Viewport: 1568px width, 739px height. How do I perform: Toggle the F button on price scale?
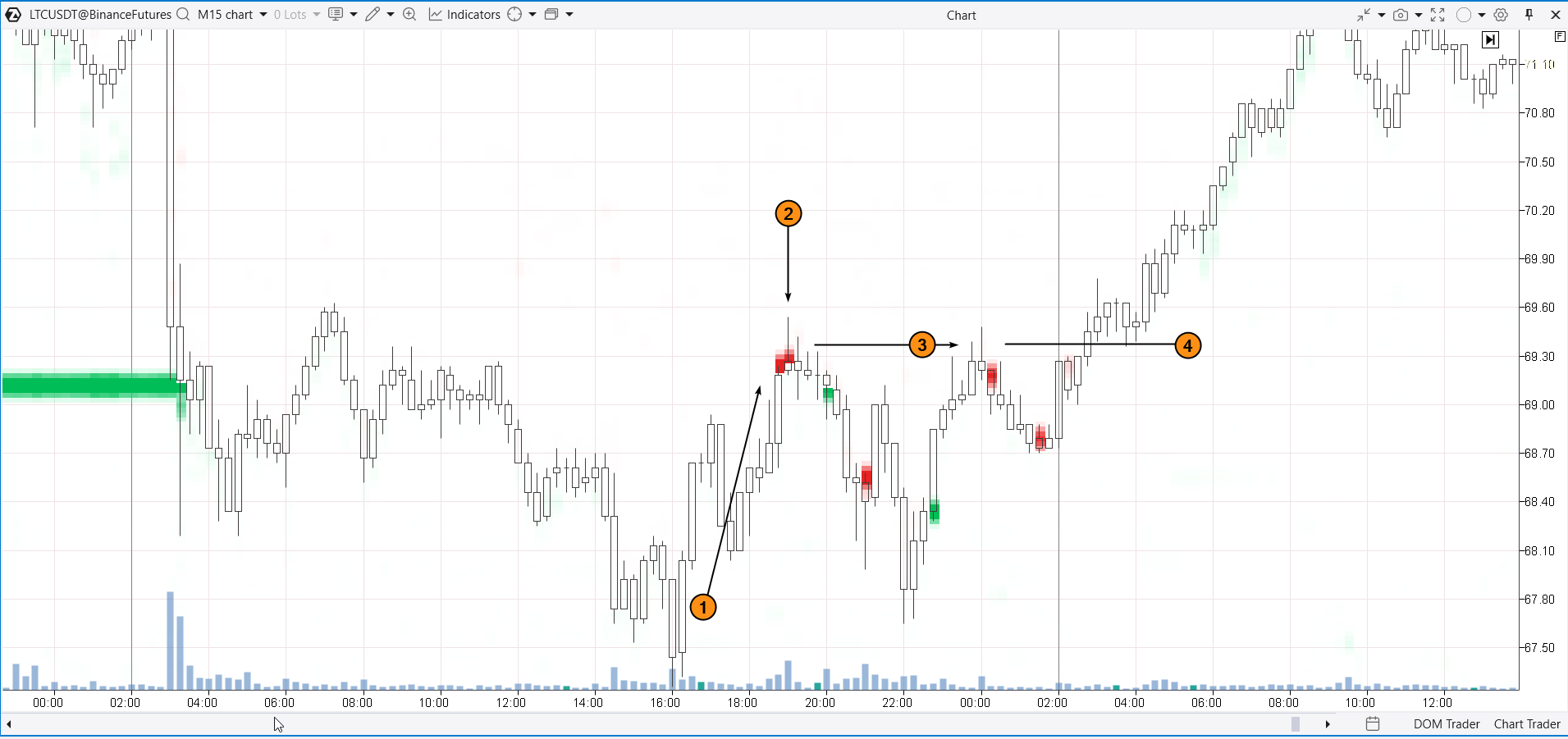click(x=1560, y=37)
